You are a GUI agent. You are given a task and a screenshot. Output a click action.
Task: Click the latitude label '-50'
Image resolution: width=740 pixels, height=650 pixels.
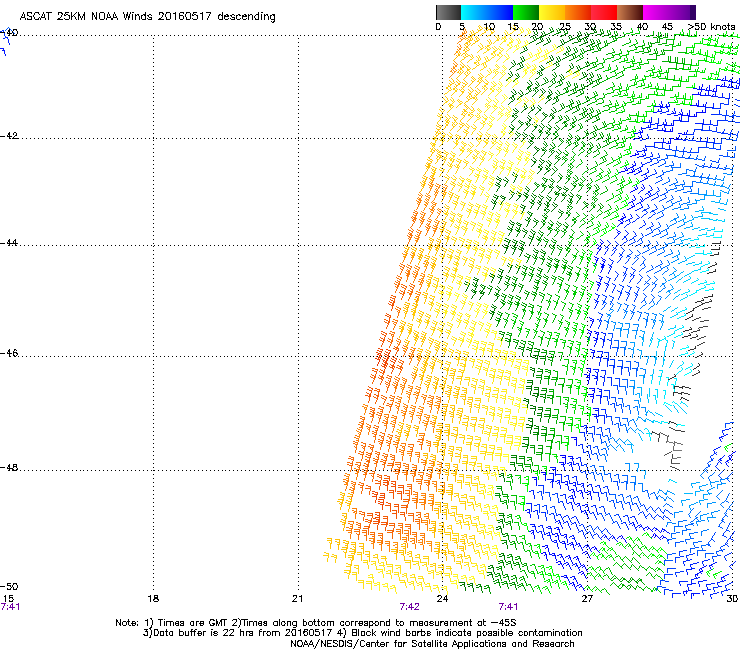pos(9,587)
